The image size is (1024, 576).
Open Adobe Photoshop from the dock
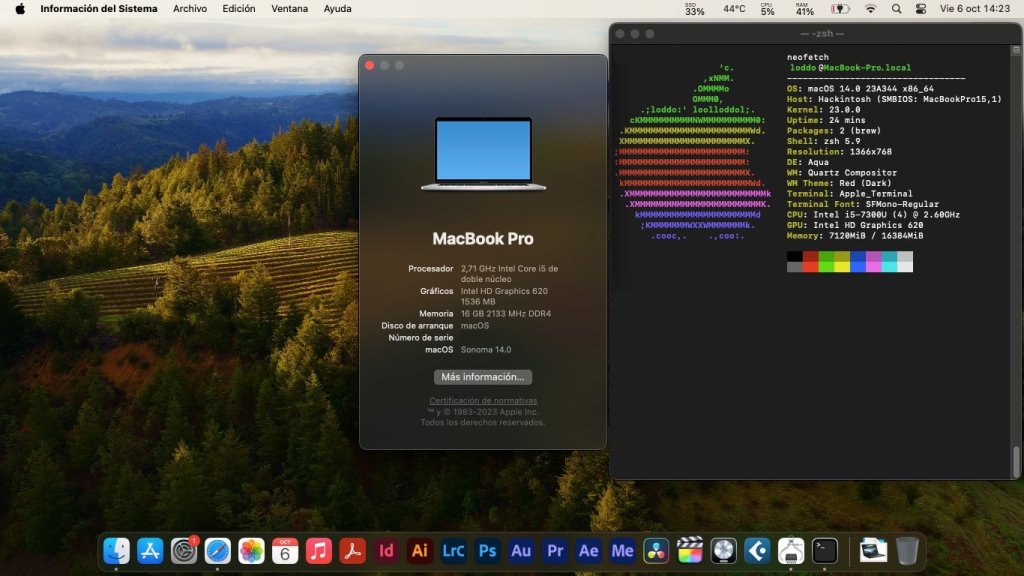[488, 551]
